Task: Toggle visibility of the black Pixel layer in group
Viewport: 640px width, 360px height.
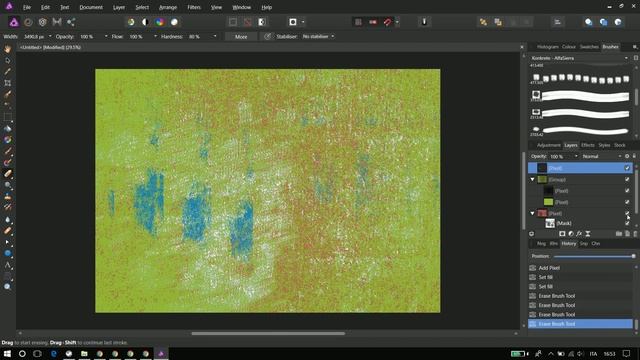Action: click(x=627, y=191)
